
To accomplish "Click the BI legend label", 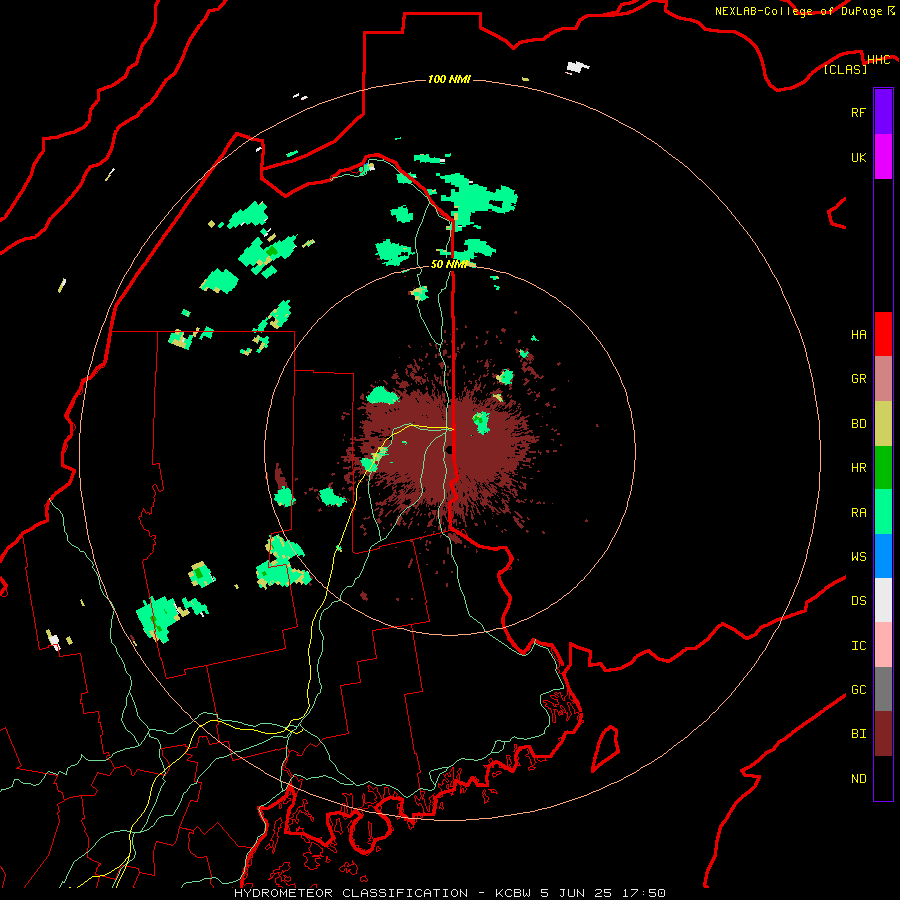I will coord(858,734).
